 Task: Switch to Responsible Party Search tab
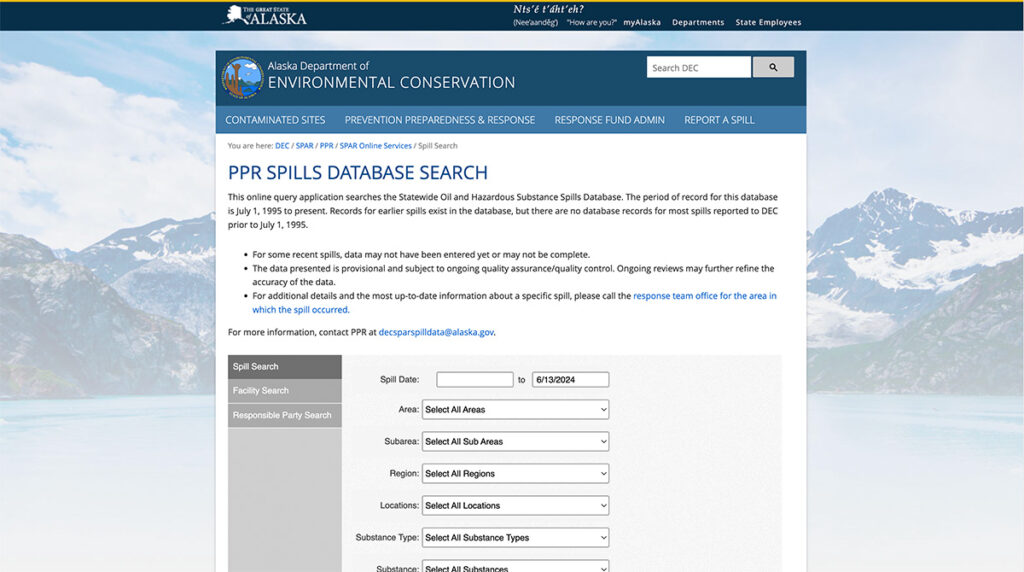click(285, 415)
